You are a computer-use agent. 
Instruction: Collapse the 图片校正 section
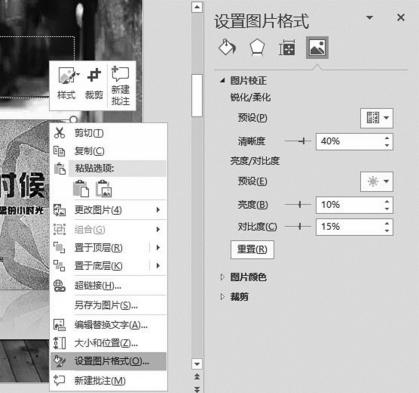tap(222, 80)
